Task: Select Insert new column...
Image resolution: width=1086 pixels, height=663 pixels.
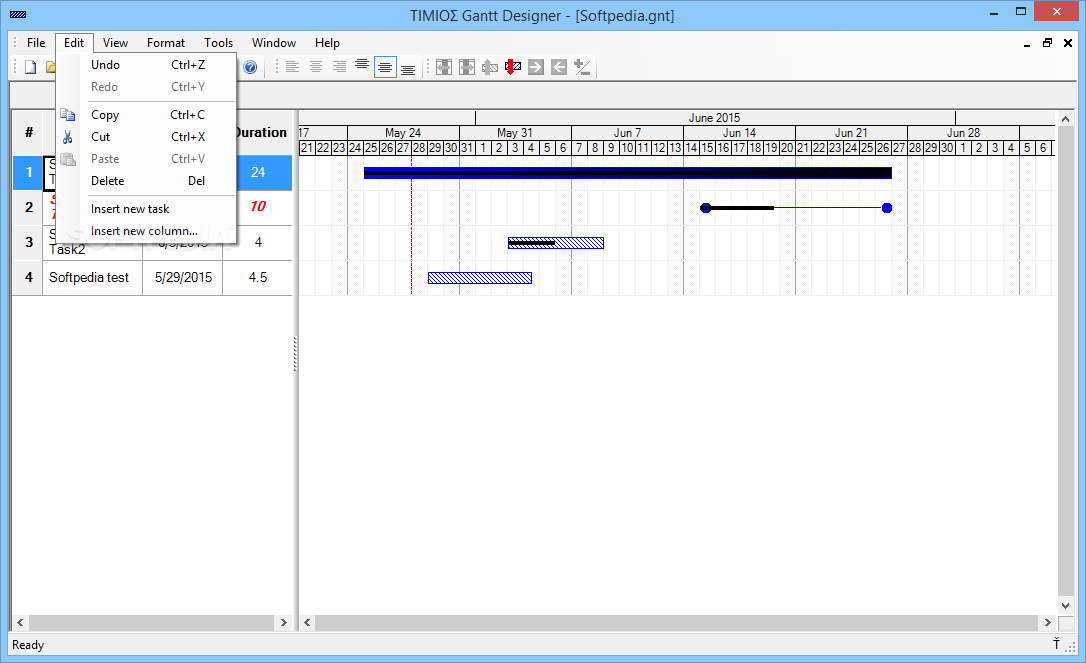Action: click(146, 231)
